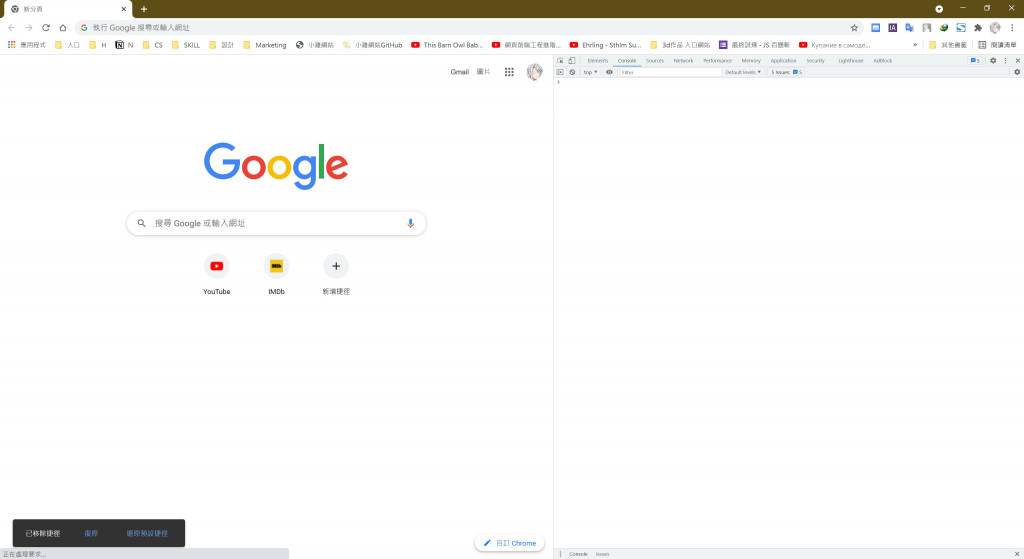Open the Google apps grid

click(x=509, y=72)
